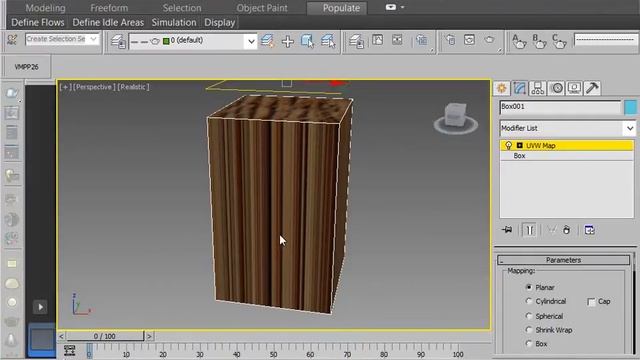Open the Layer Manager icon left of layer list

tap(118, 41)
